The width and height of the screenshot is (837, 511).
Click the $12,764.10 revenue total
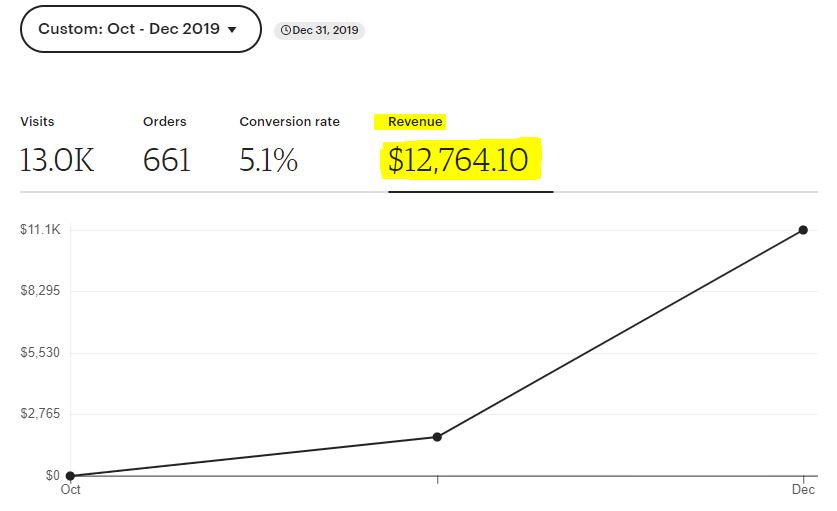click(458, 160)
